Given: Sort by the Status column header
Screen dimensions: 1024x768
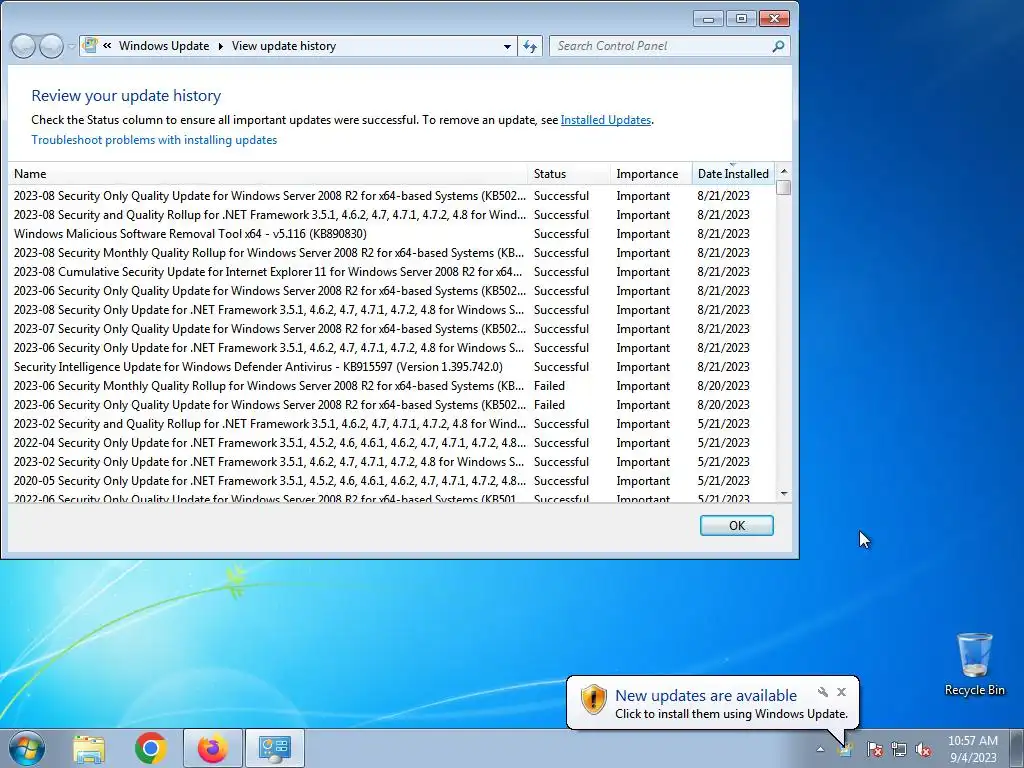Looking at the screenshot, I should click(x=569, y=174).
